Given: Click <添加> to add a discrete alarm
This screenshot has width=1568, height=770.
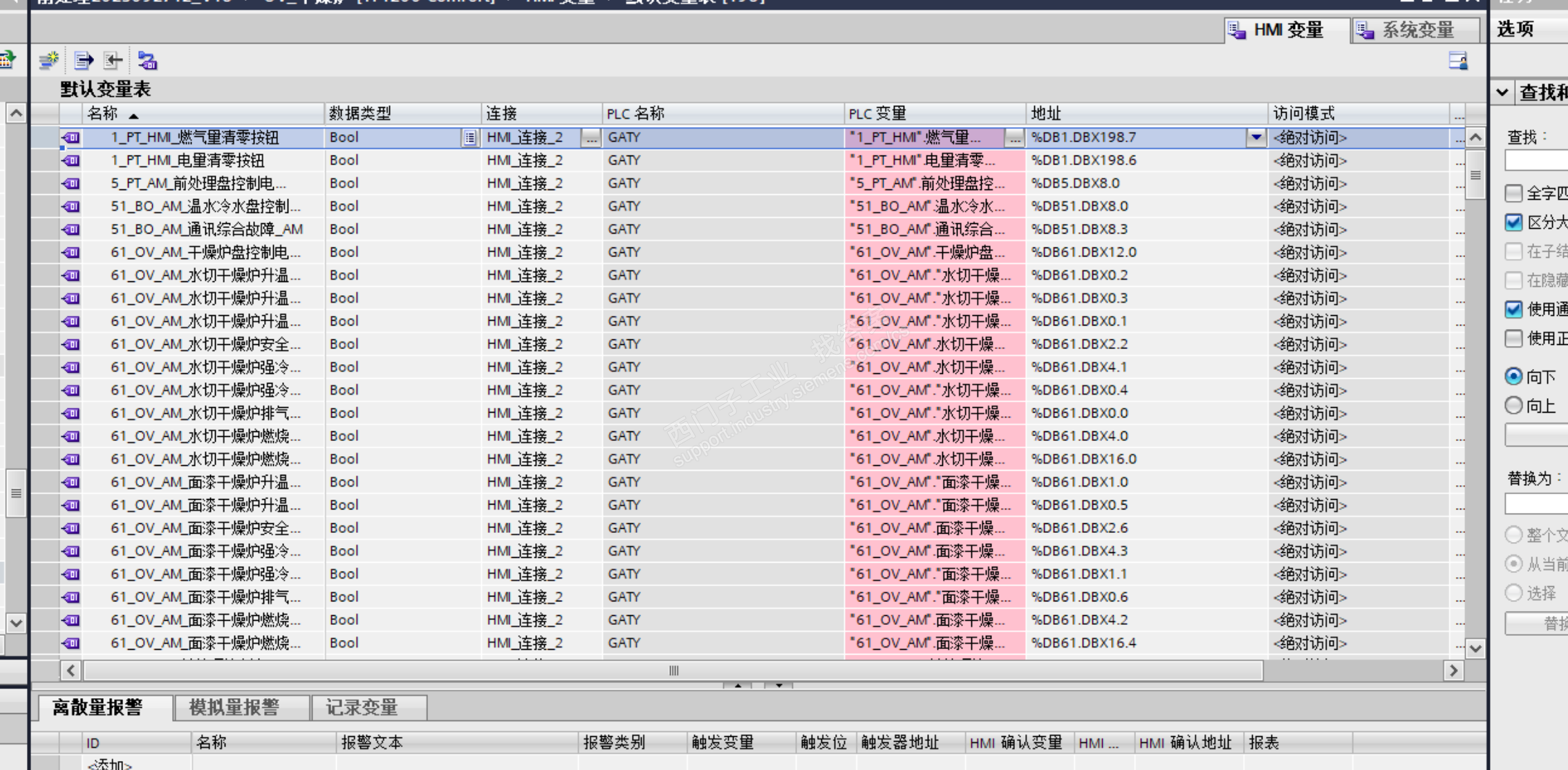Looking at the screenshot, I should [x=109, y=764].
